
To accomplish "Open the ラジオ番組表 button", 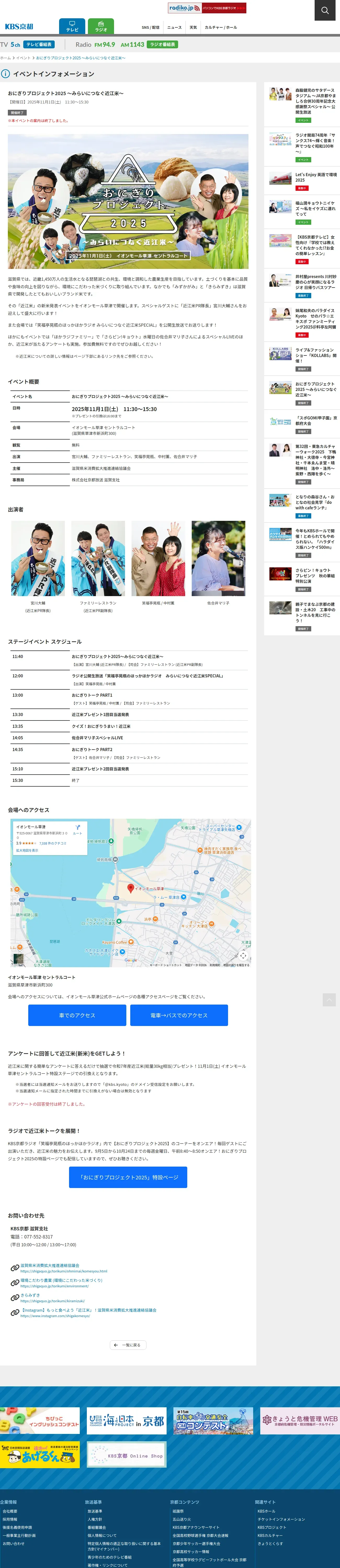I will tap(163, 44).
